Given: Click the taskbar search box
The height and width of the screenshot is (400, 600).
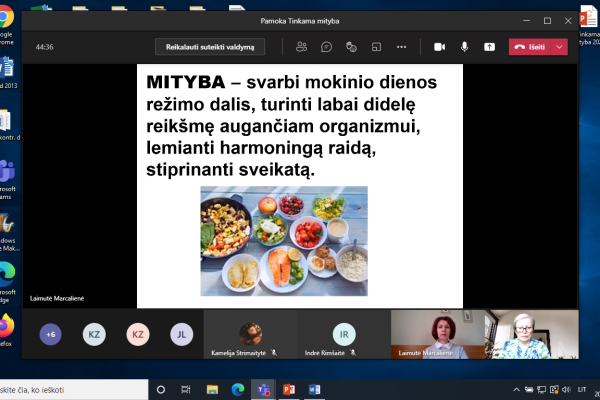Looking at the screenshot, I should (x=73, y=390).
